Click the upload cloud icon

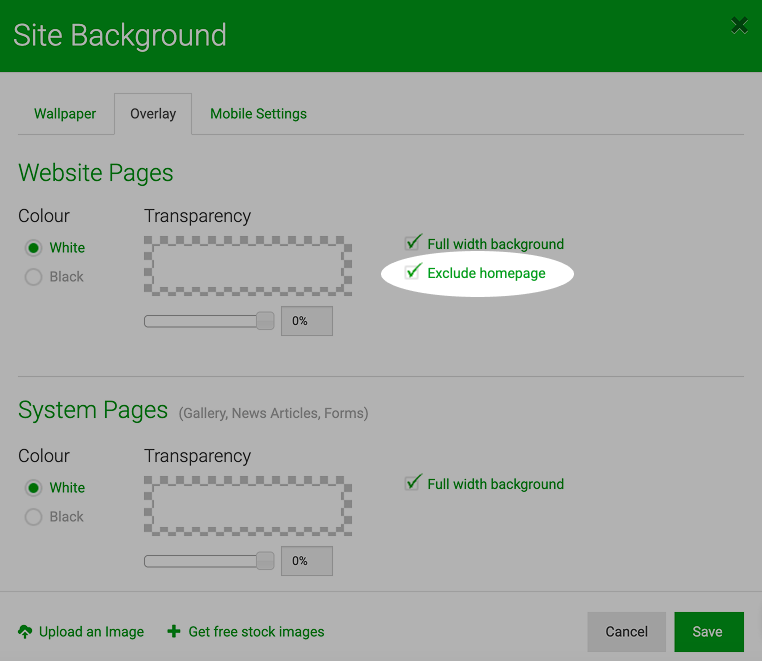(x=25, y=631)
